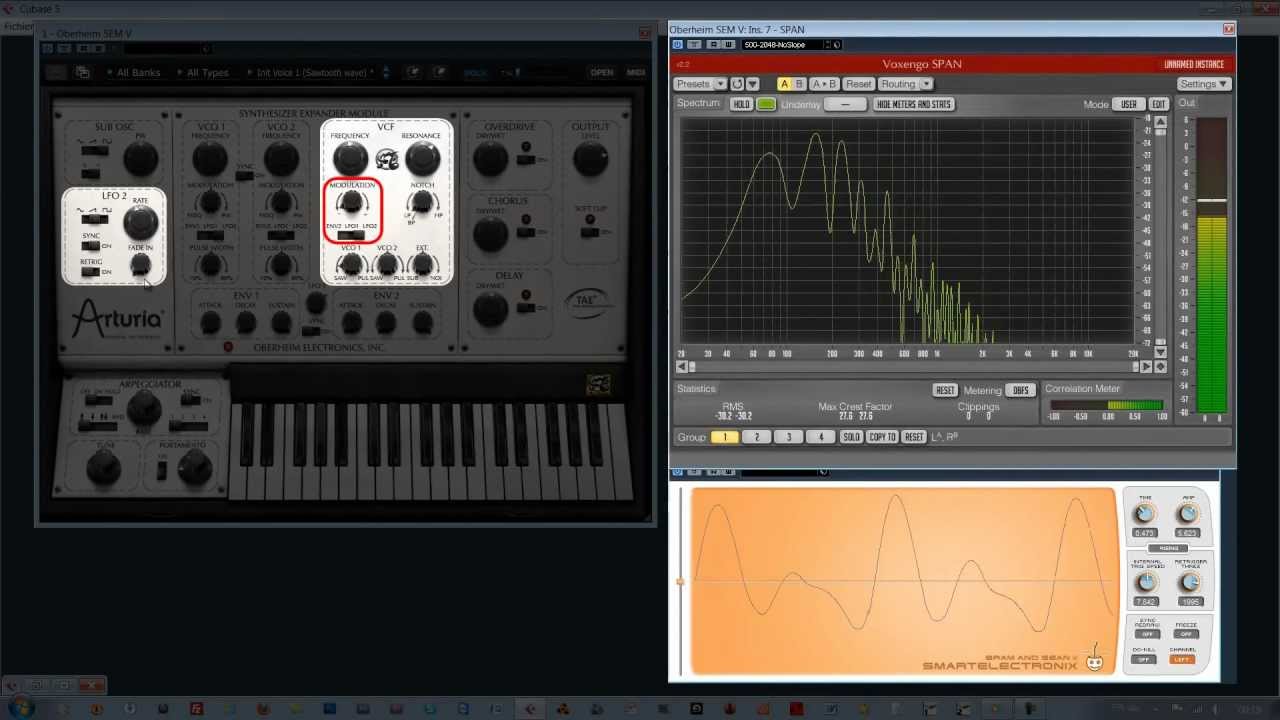Select Group 3 tab in SPAN
This screenshot has height=720, width=1280.
coord(789,437)
